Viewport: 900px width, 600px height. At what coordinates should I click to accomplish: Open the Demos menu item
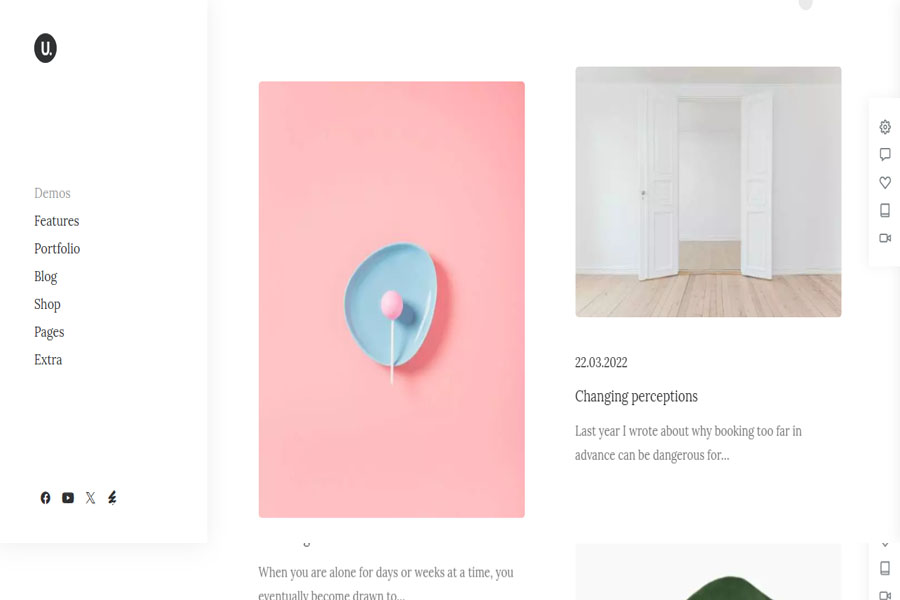52,193
